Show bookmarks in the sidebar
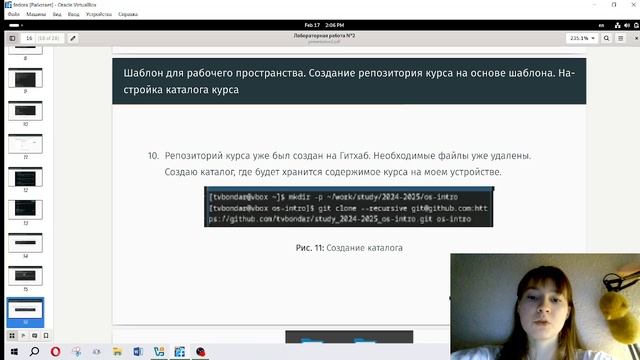This screenshot has height=360, width=640. click(x=46, y=336)
